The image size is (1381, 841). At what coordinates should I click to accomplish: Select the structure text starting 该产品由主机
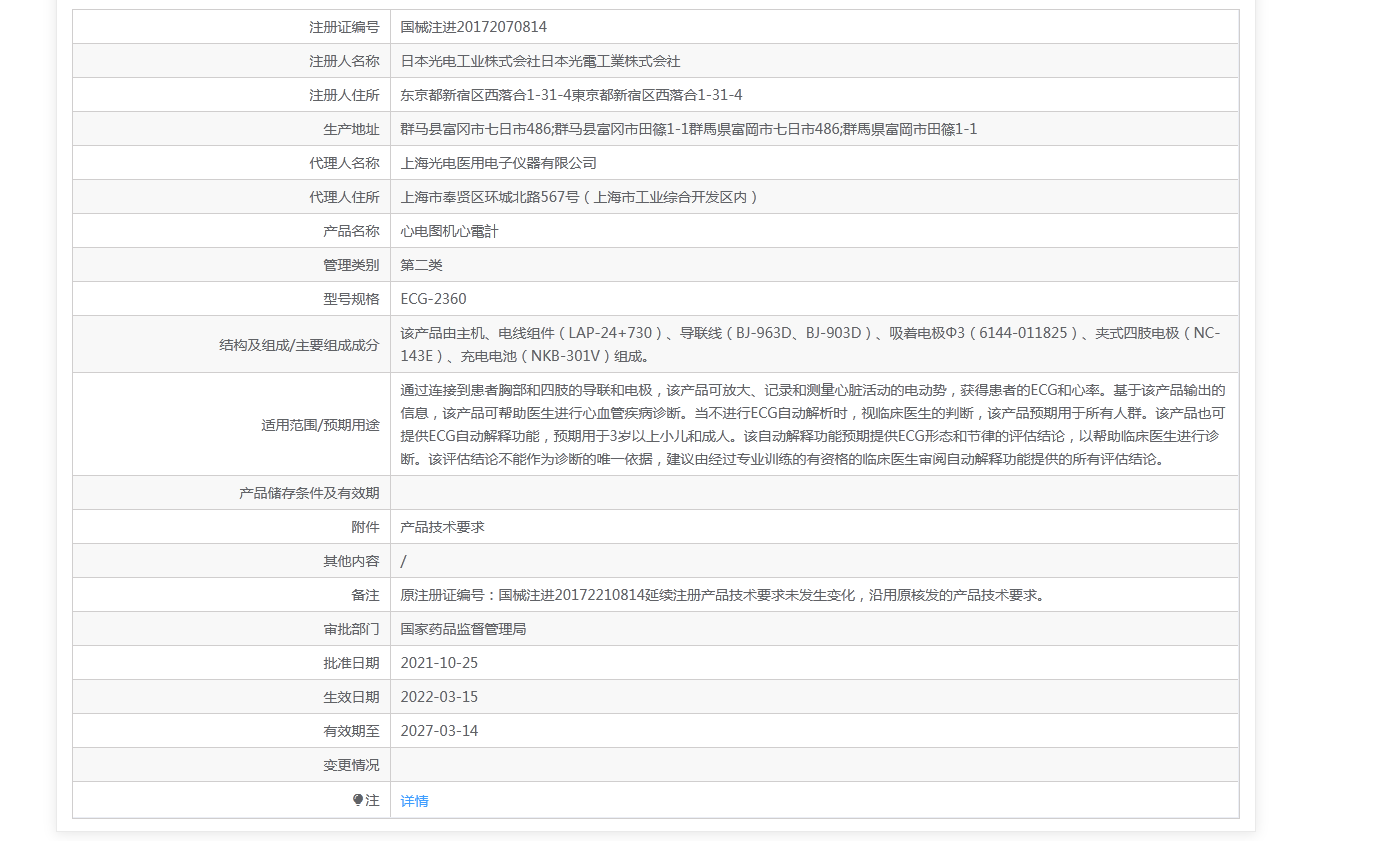[x=810, y=345]
